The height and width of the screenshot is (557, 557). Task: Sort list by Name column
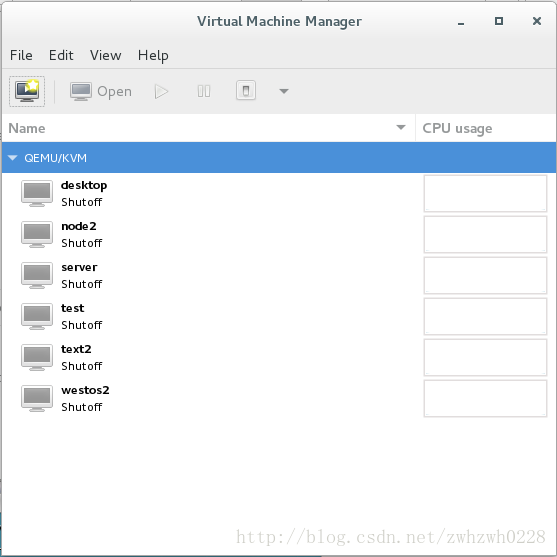[x=208, y=128]
